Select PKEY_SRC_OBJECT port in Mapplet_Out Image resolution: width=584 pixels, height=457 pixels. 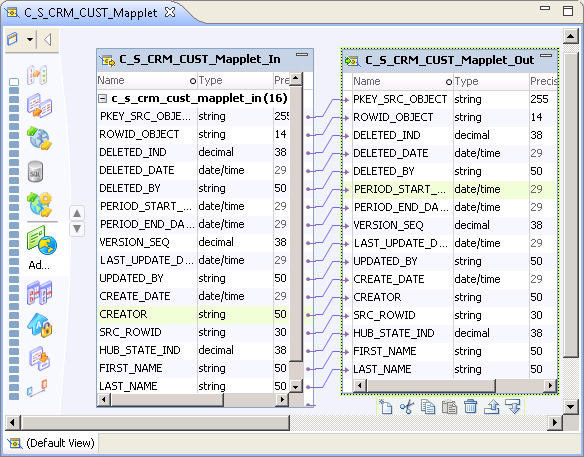[450, 99]
